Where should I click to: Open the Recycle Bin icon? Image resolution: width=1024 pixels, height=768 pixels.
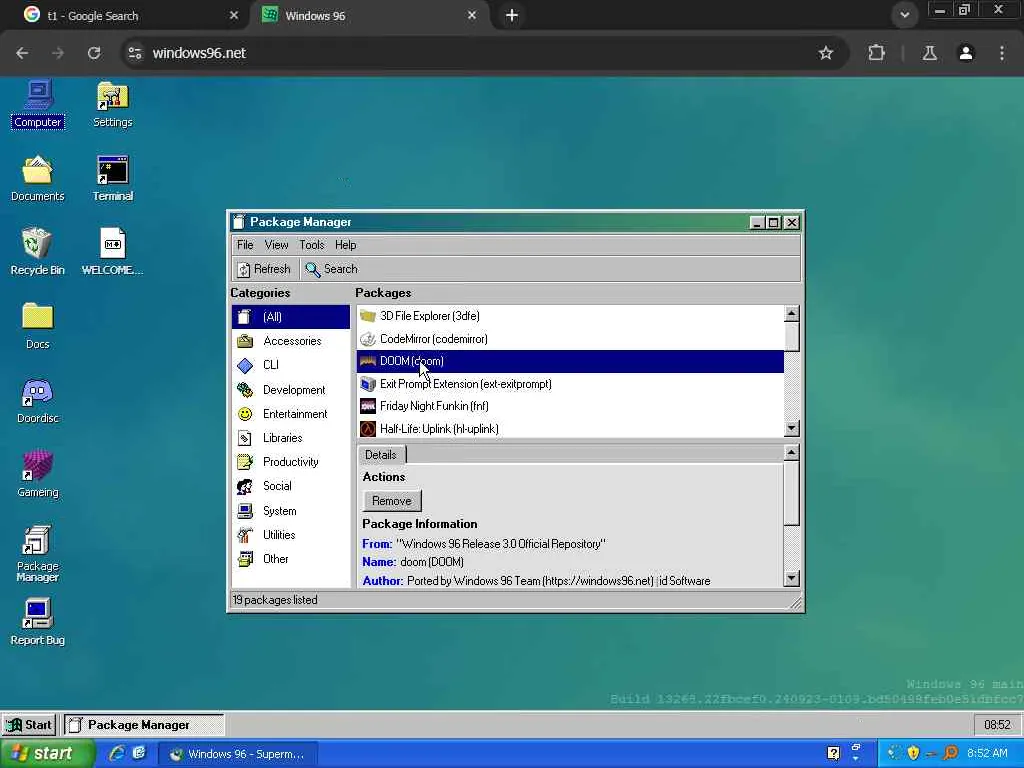[x=37, y=252]
